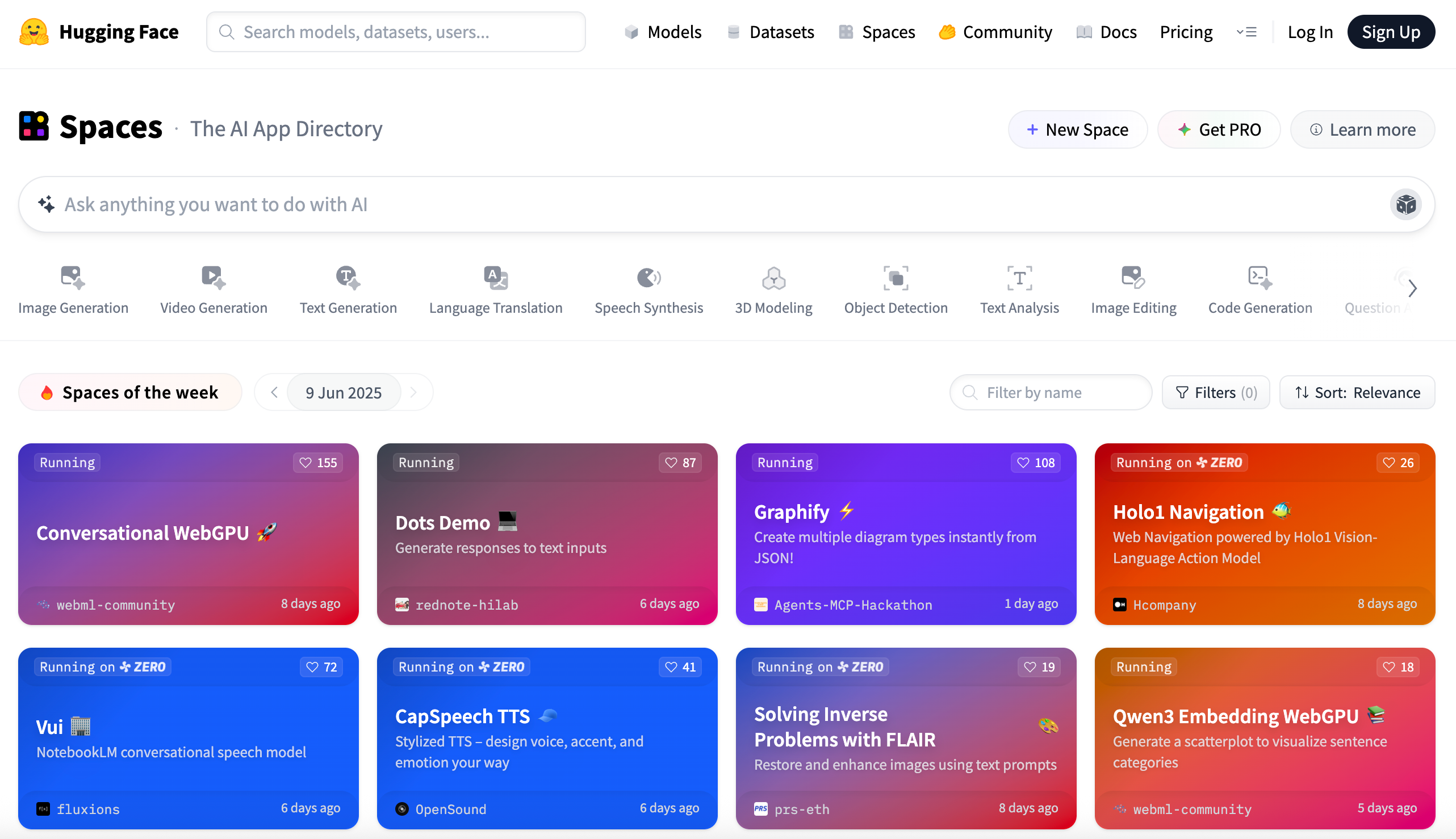Viewport: 1456px width, 839px height.
Task: Click the random dice icon in Ask bar
Action: tap(1405, 204)
